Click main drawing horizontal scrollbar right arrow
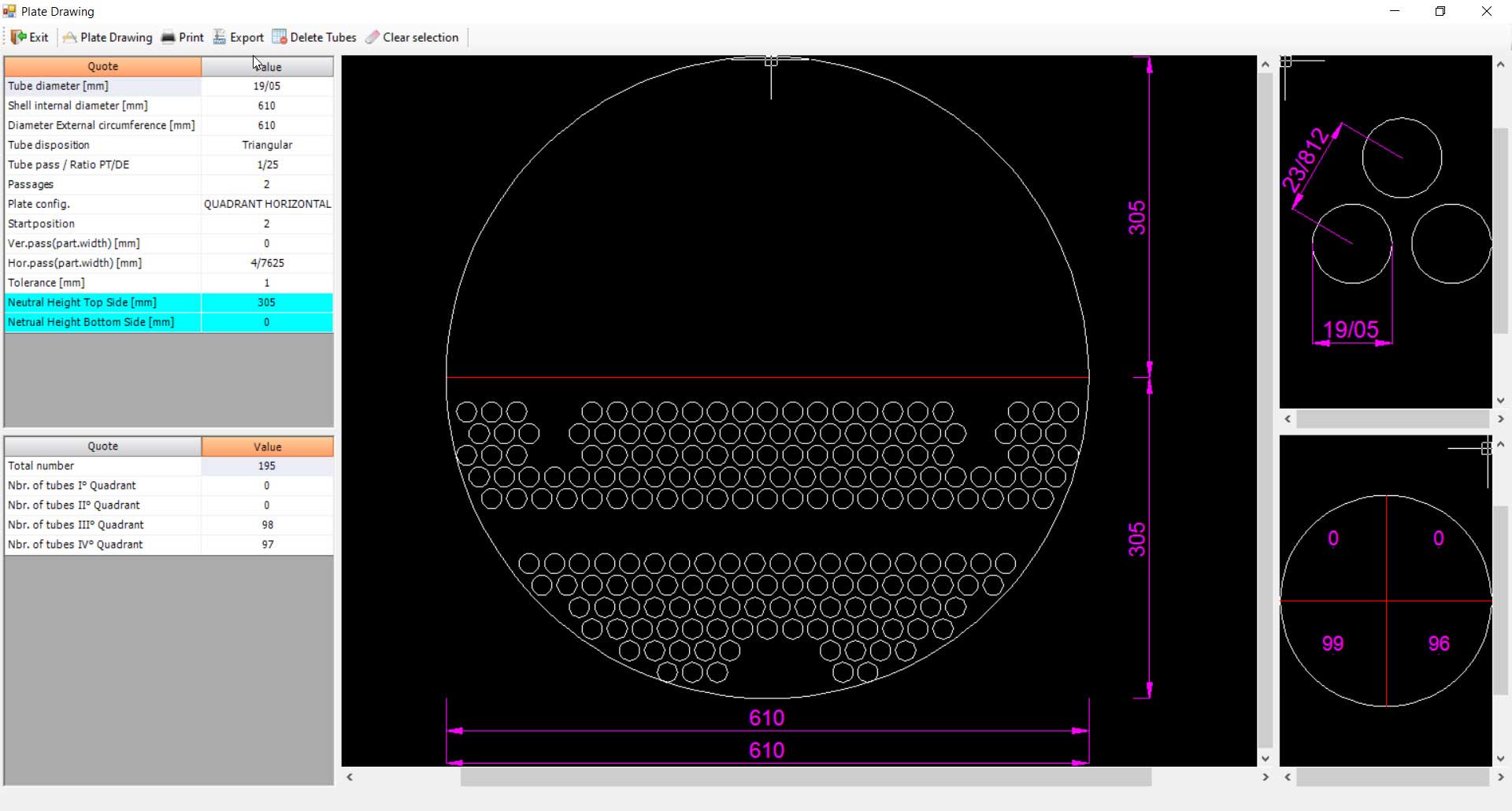The width and height of the screenshot is (1512, 811). (x=1266, y=777)
